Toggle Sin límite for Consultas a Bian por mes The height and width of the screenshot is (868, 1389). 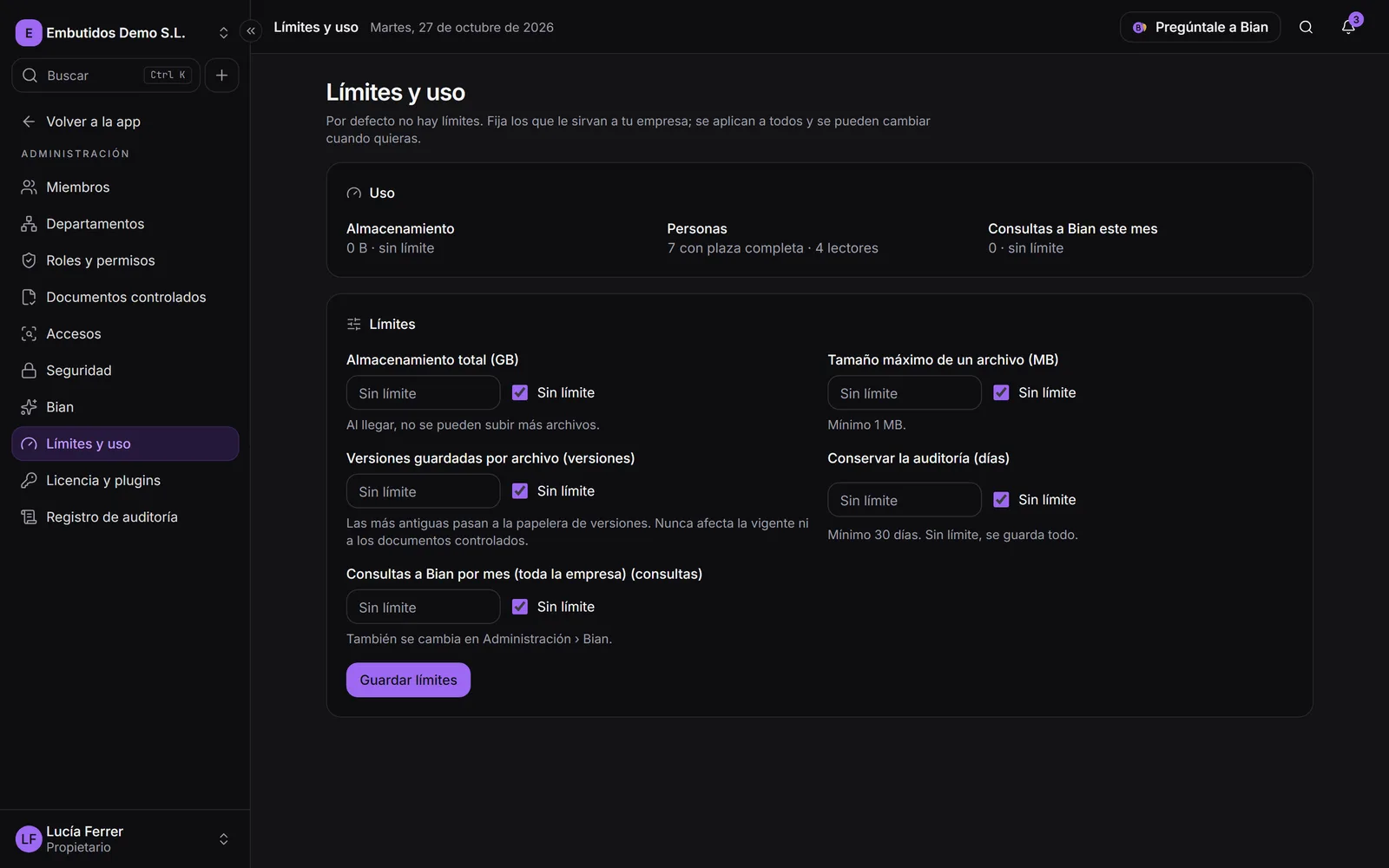click(x=520, y=607)
